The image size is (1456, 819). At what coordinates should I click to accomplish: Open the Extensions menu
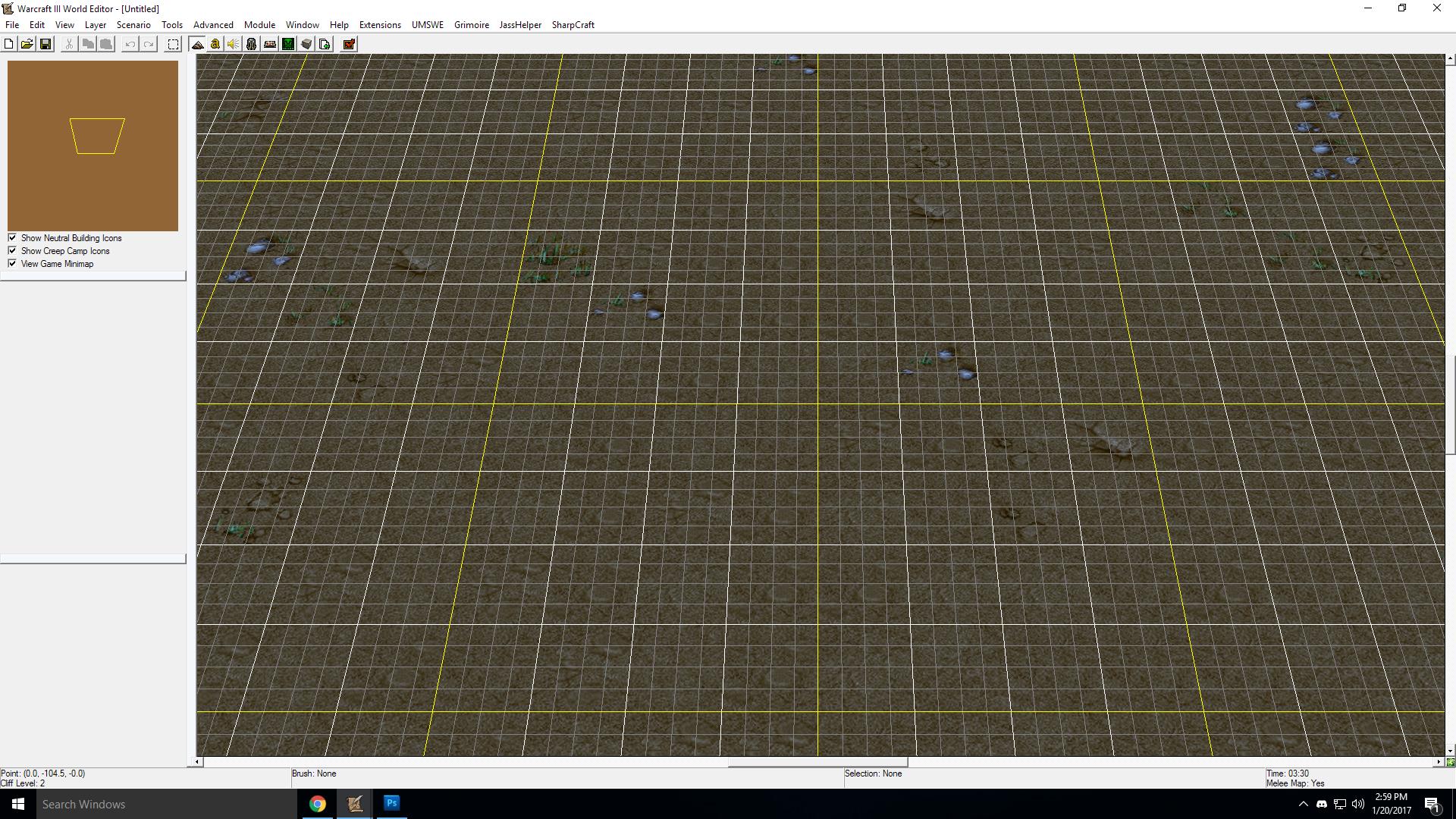pos(380,24)
